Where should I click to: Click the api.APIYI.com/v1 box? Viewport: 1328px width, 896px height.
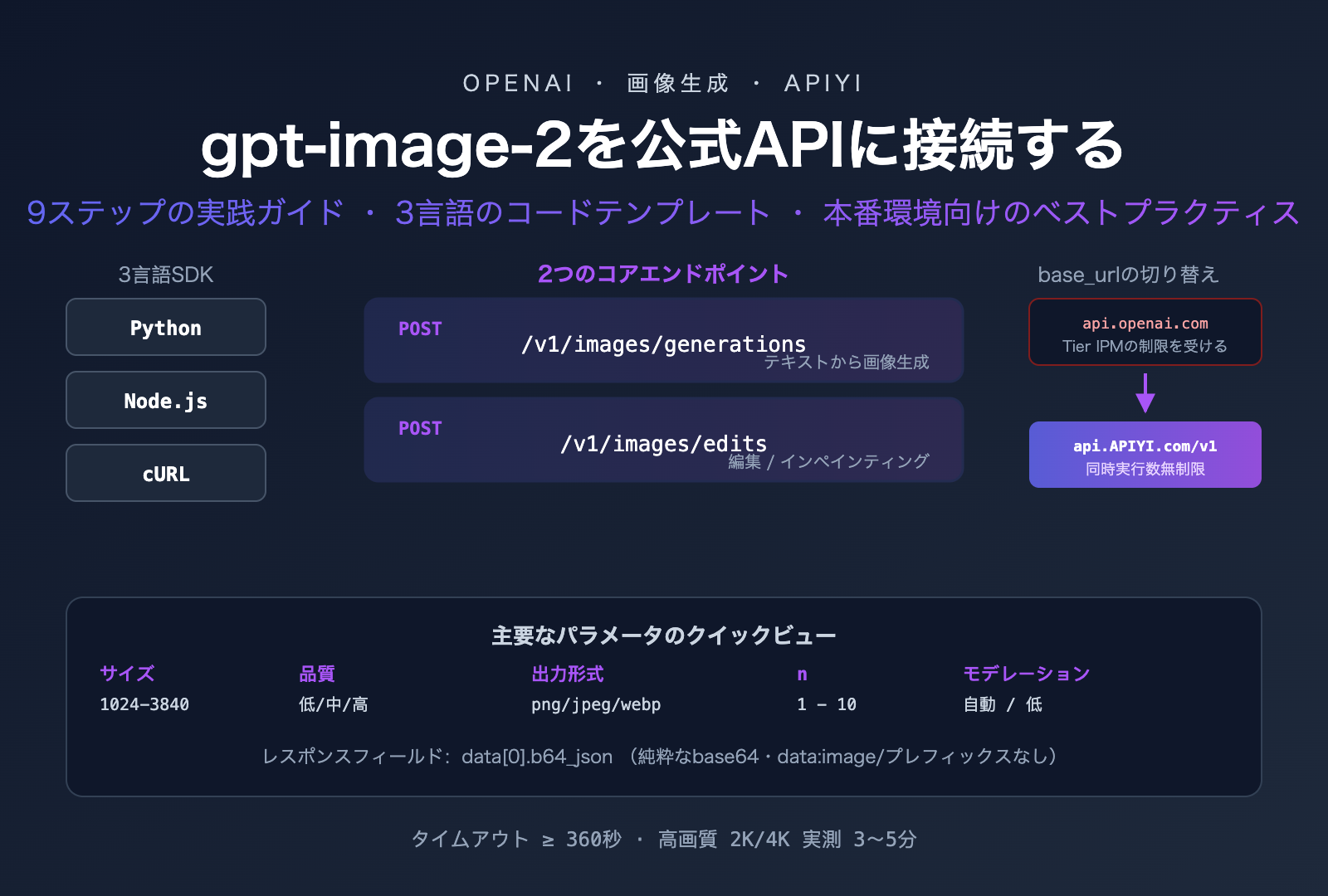point(1145,455)
